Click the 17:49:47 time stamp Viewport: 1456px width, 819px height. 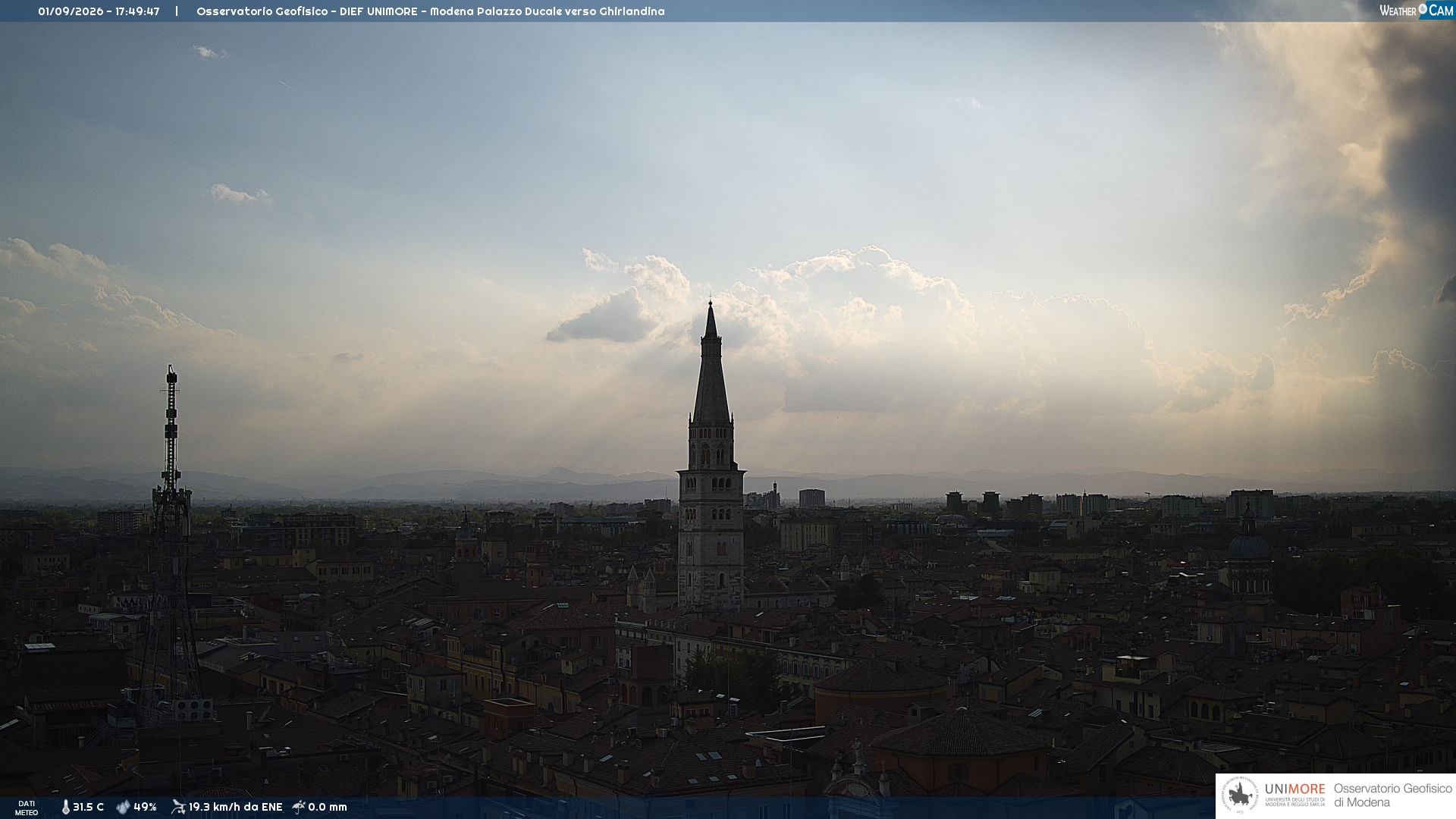tap(137, 11)
